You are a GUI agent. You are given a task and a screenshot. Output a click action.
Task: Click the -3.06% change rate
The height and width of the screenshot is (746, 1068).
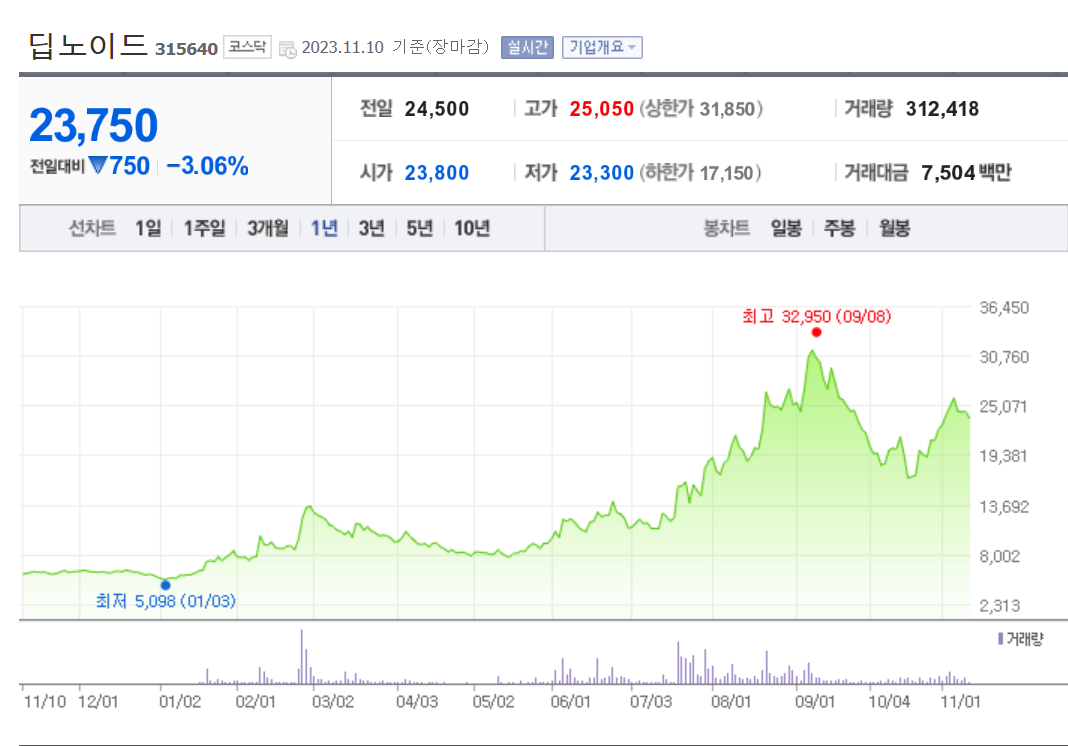pyautogui.click(x=207, y=166)
